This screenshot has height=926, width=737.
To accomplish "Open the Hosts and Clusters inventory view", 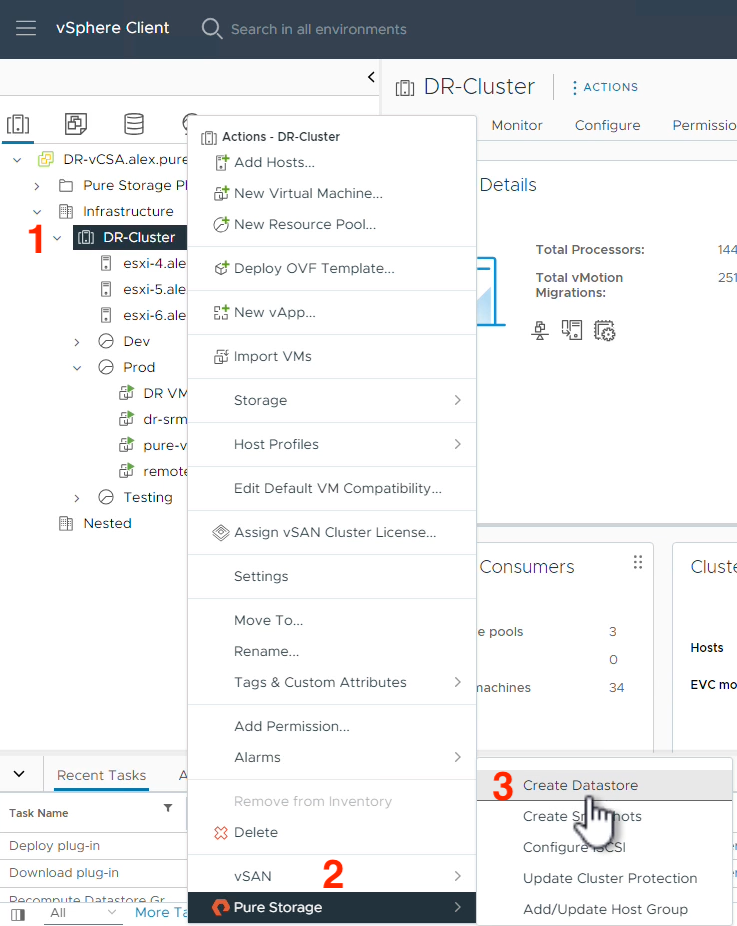I will pos(18,124).
